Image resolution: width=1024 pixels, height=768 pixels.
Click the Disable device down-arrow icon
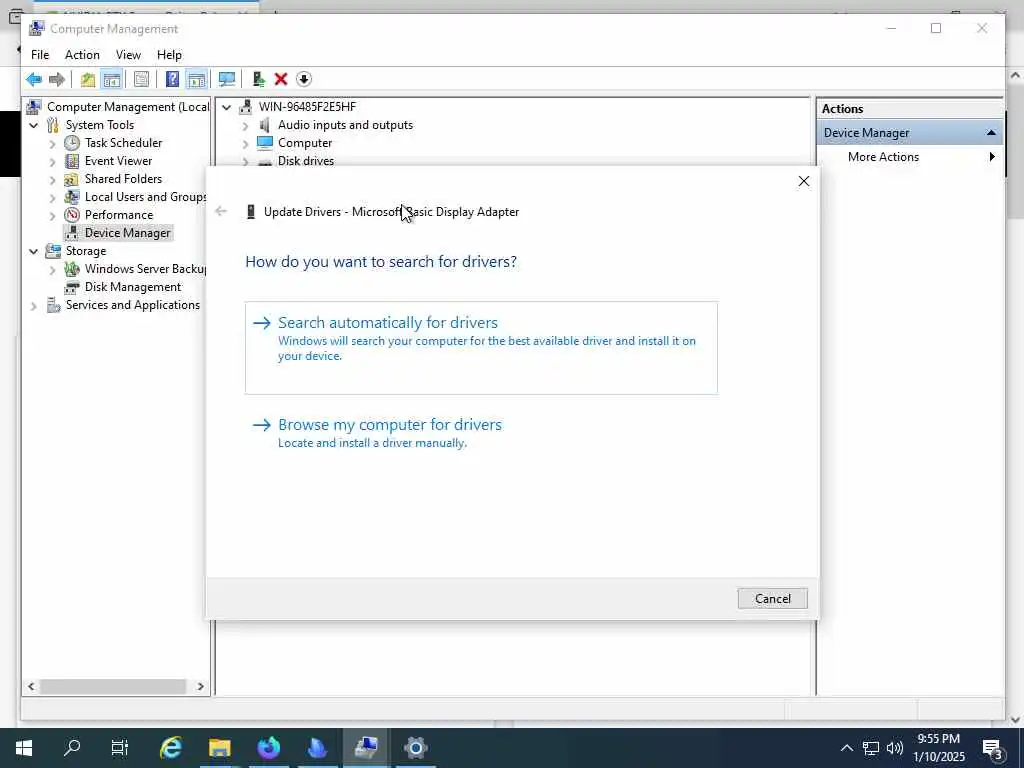pyautogui.click(x=304, y=80)
